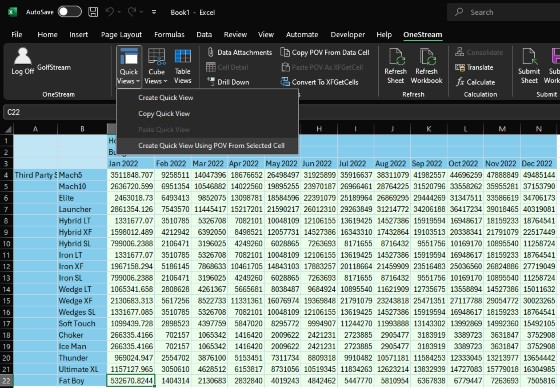Select column H header

point(319,129)
